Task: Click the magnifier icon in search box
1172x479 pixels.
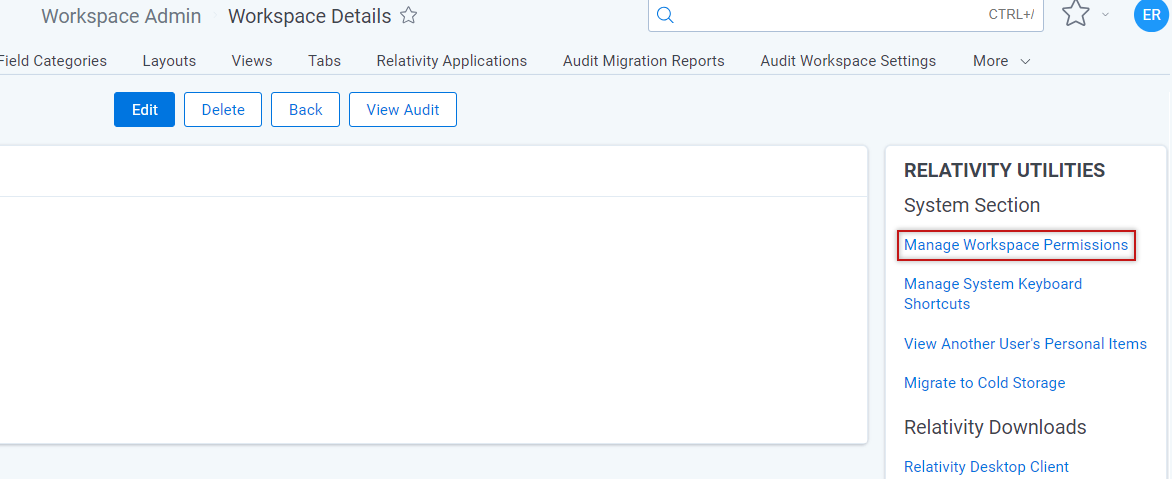Action: point(664,15)
